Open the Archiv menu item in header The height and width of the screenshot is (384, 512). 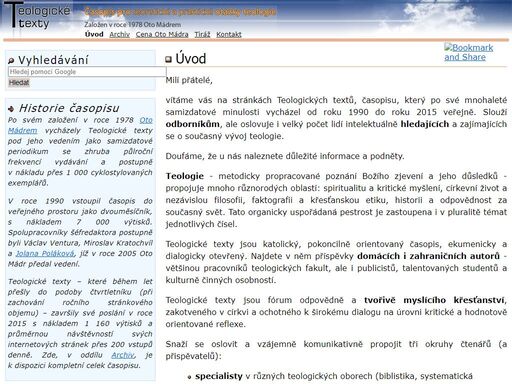119,34
